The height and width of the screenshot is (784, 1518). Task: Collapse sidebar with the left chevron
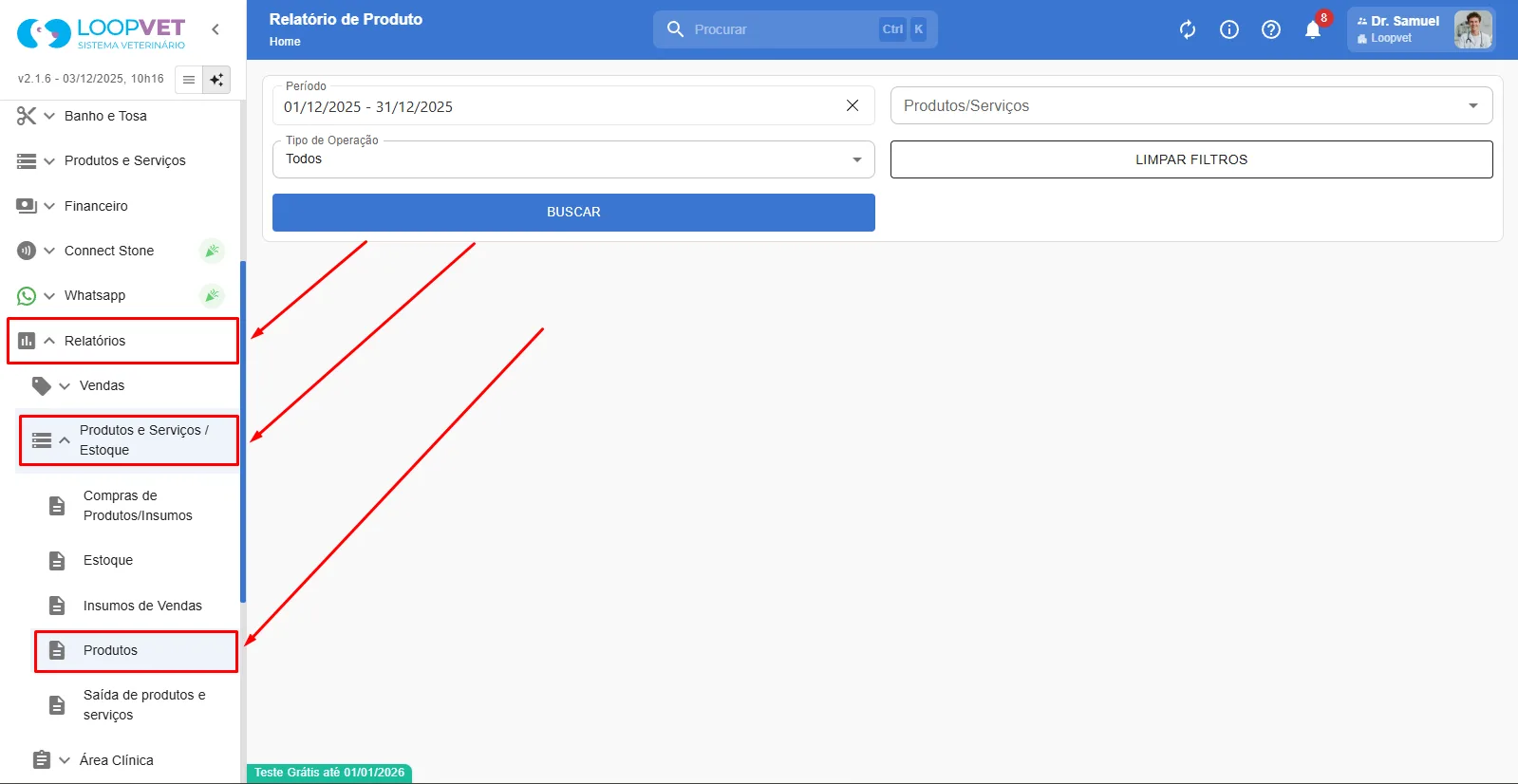(x=216, y=29)
